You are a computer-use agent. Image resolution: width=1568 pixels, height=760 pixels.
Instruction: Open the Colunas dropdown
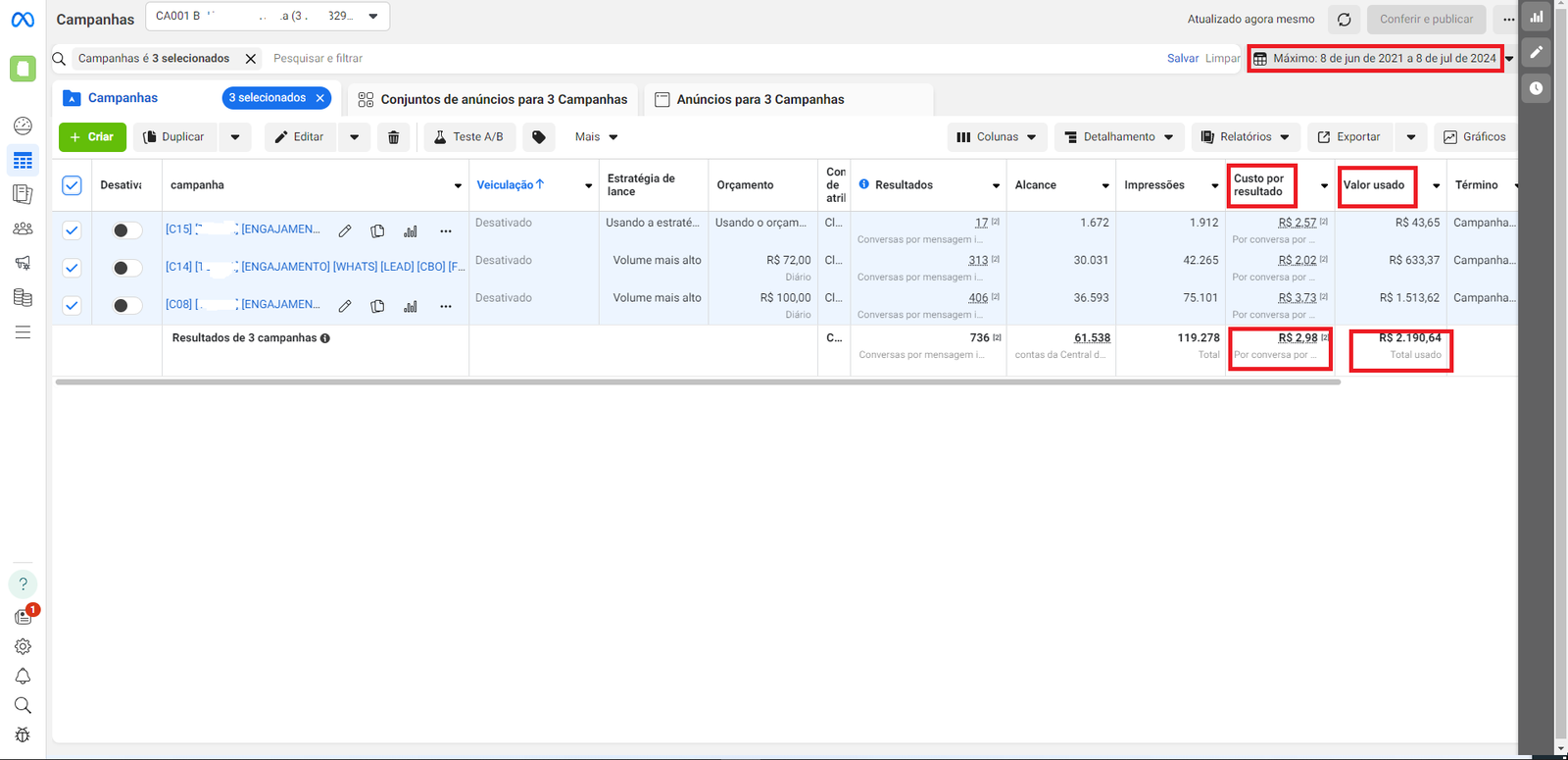(x=997, y=137)
